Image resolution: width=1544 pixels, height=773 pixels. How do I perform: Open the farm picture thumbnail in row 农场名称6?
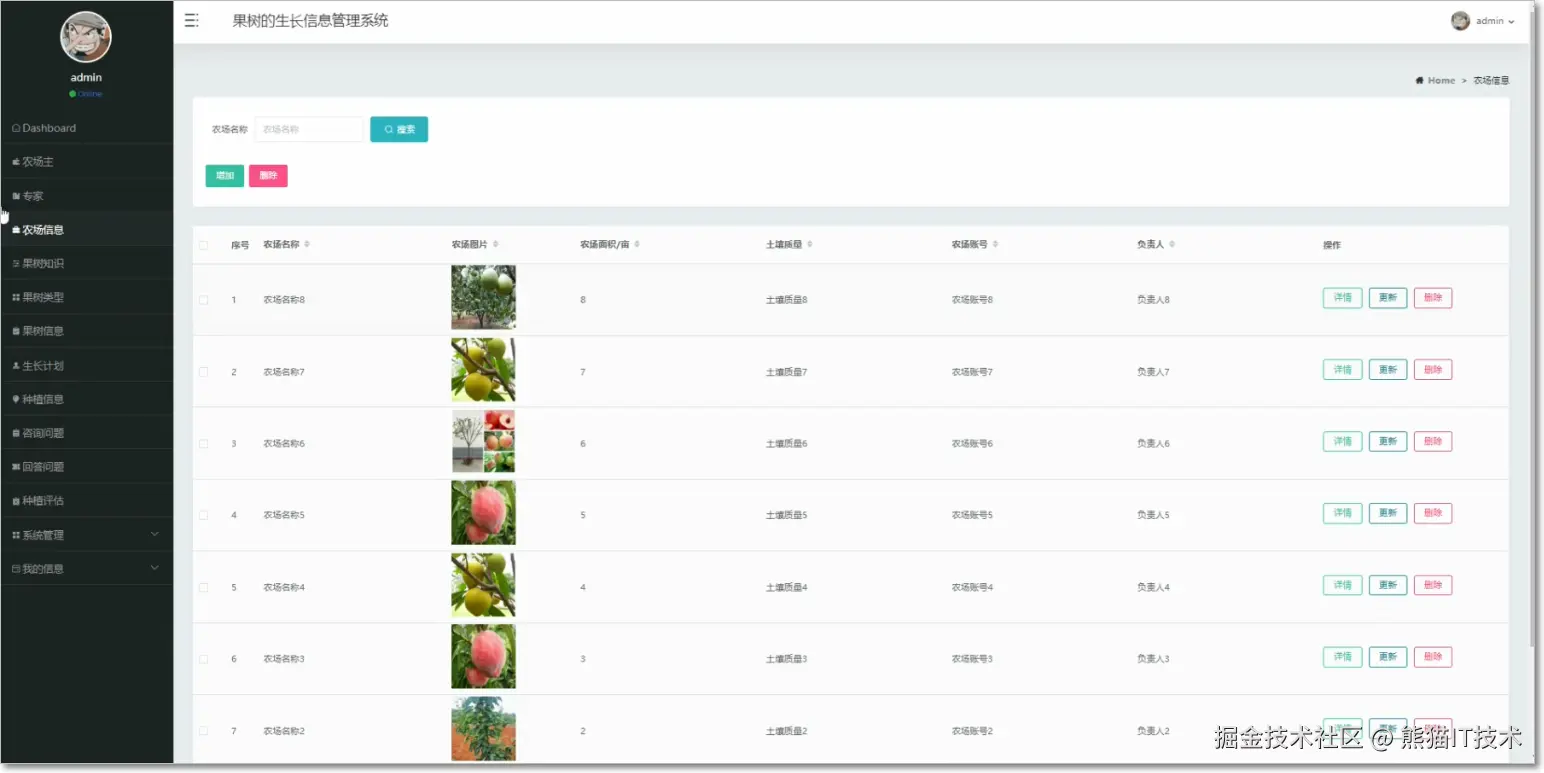click(484, 441)
